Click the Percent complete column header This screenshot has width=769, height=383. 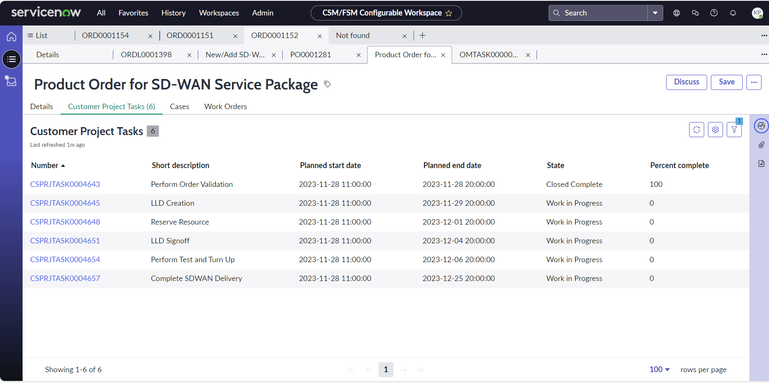click(680, 166)
